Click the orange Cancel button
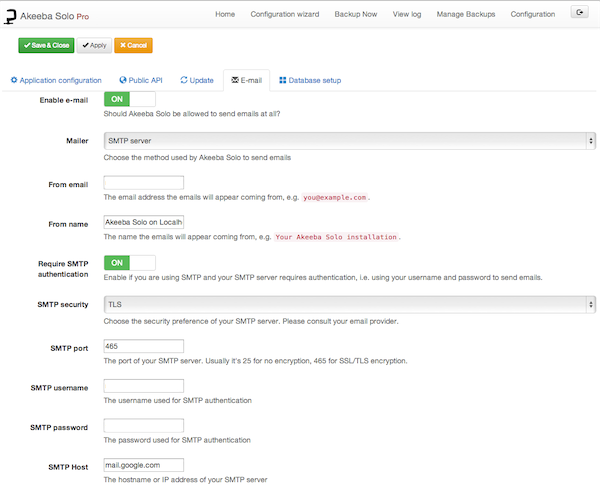The image size is (600, 488). click(133, 45)
